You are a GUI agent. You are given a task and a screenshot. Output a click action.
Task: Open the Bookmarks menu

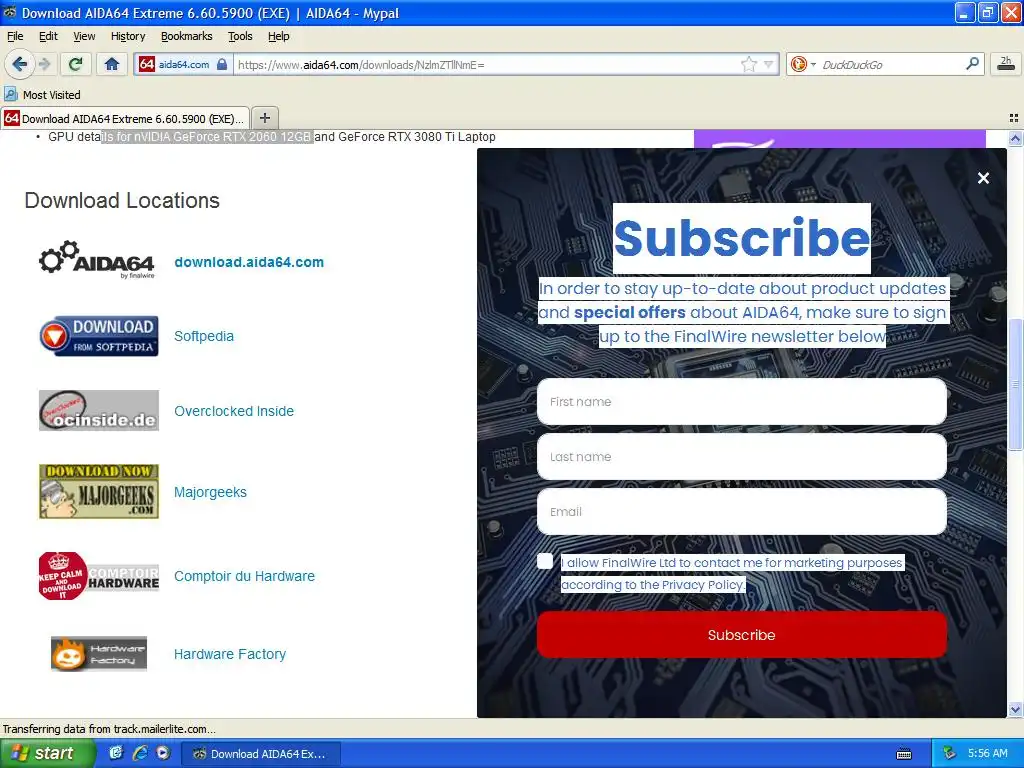187,36
